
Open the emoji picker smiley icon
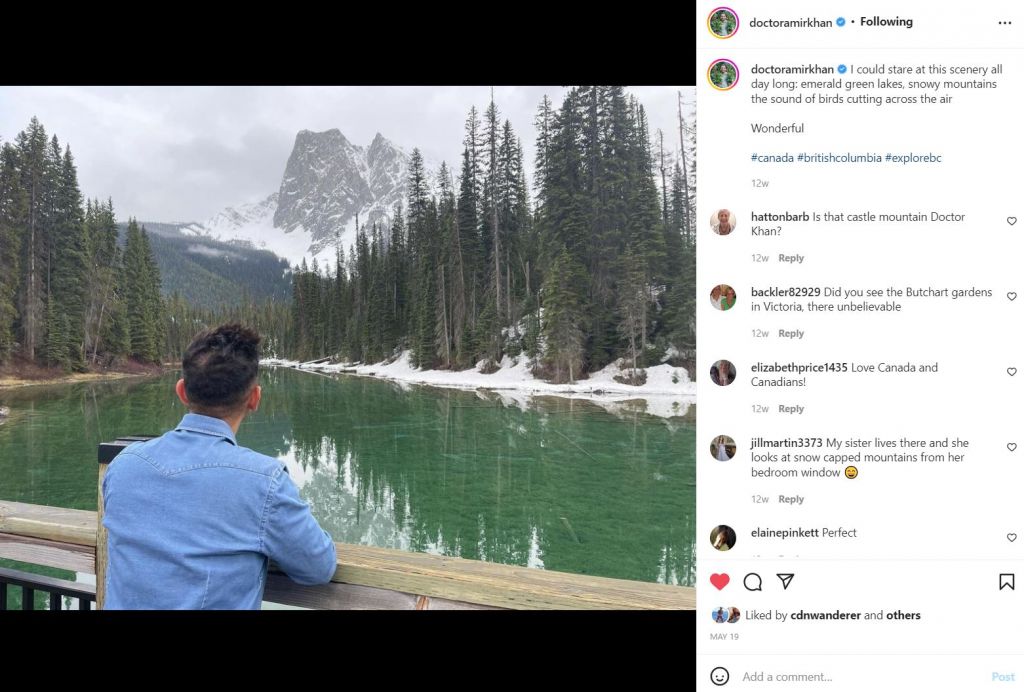[x=720, y=677]
